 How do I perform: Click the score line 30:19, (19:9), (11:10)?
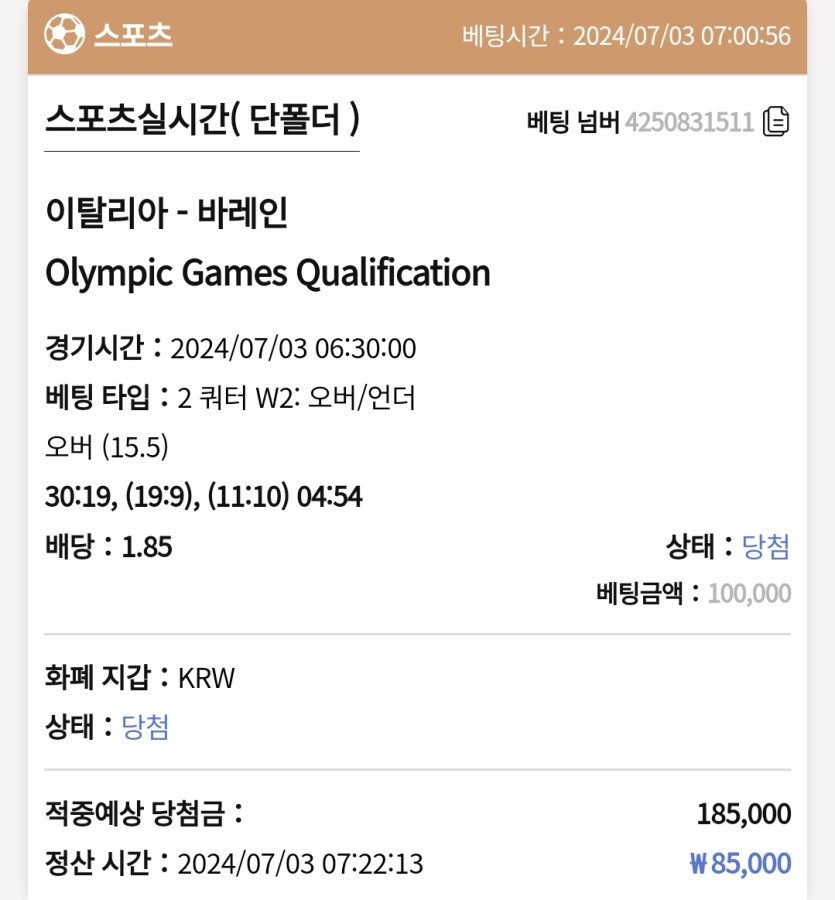(x=167, y=496)
